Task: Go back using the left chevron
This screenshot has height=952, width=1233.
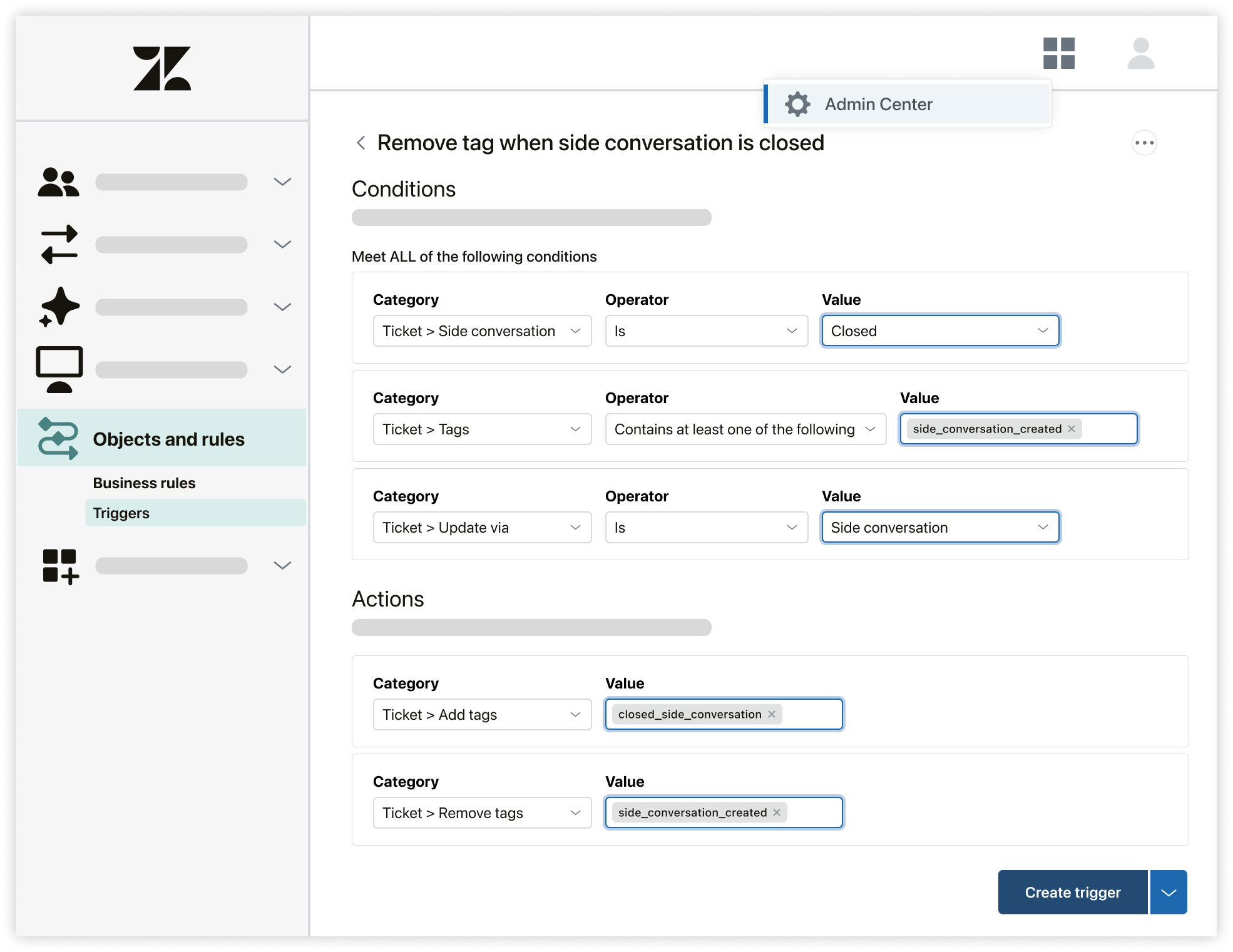Action: [x=361, y=143]
